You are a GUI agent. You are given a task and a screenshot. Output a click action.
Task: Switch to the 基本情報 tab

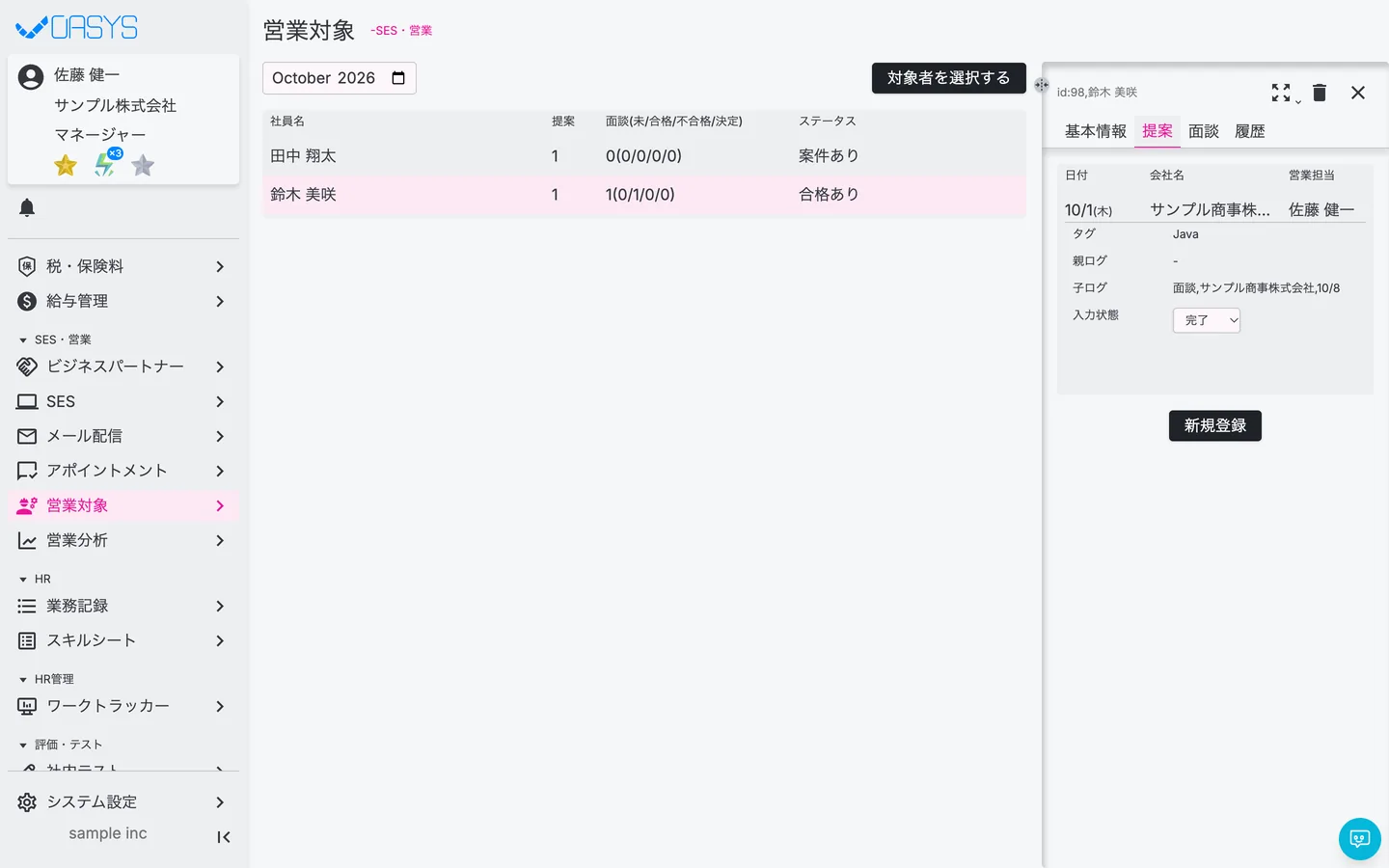[x=1096, y=131]
